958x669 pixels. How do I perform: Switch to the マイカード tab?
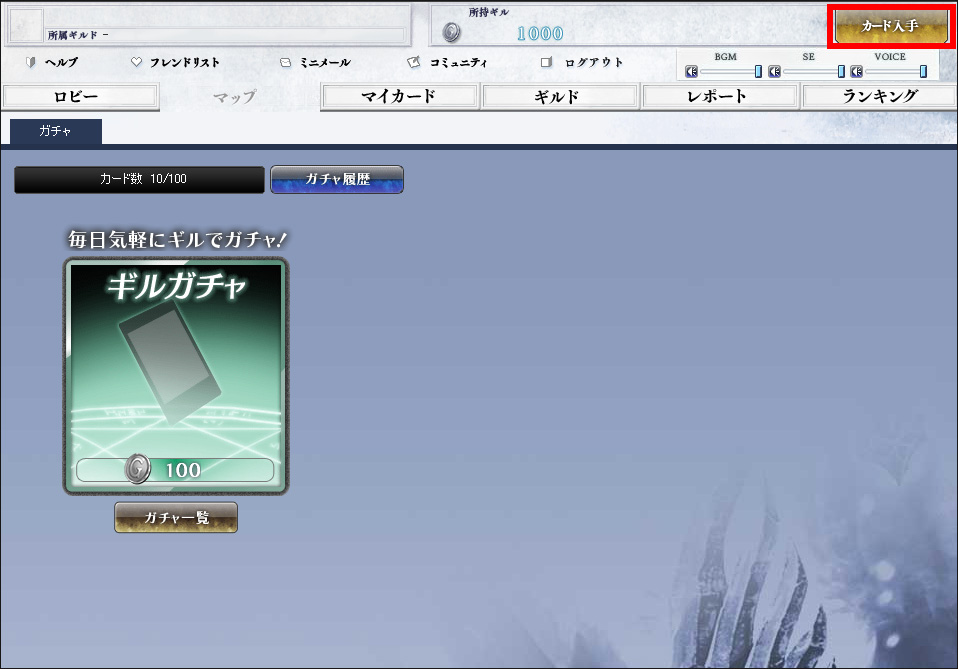click(399, 97)
